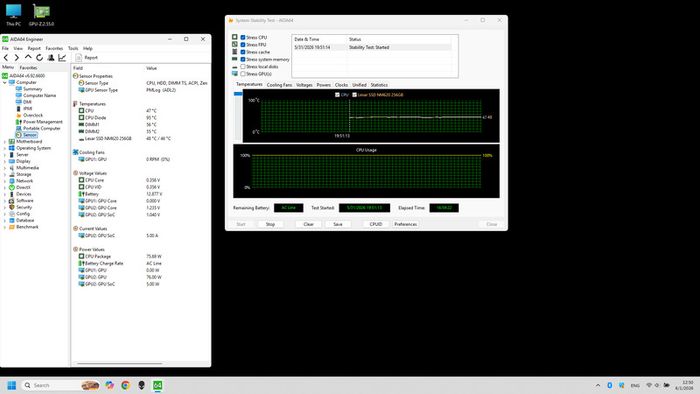Expand the Server tree node
Viewport: 700px width, 394px height.
(x=5, y=155)
